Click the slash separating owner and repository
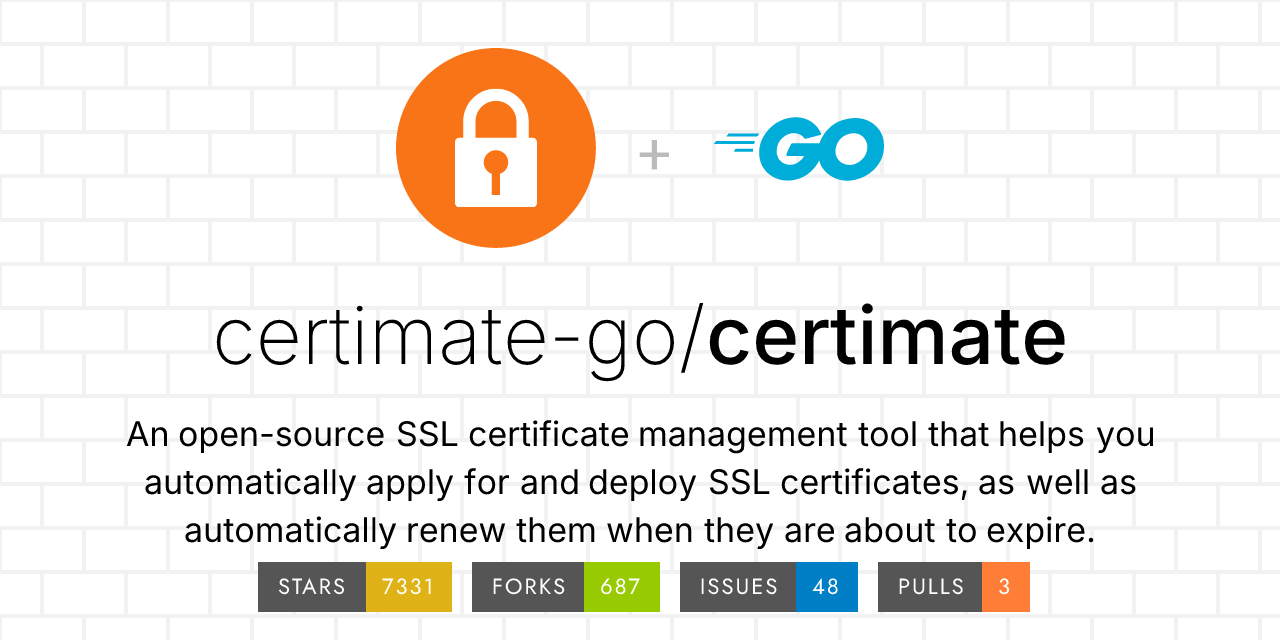 click(x=692, y=338)
